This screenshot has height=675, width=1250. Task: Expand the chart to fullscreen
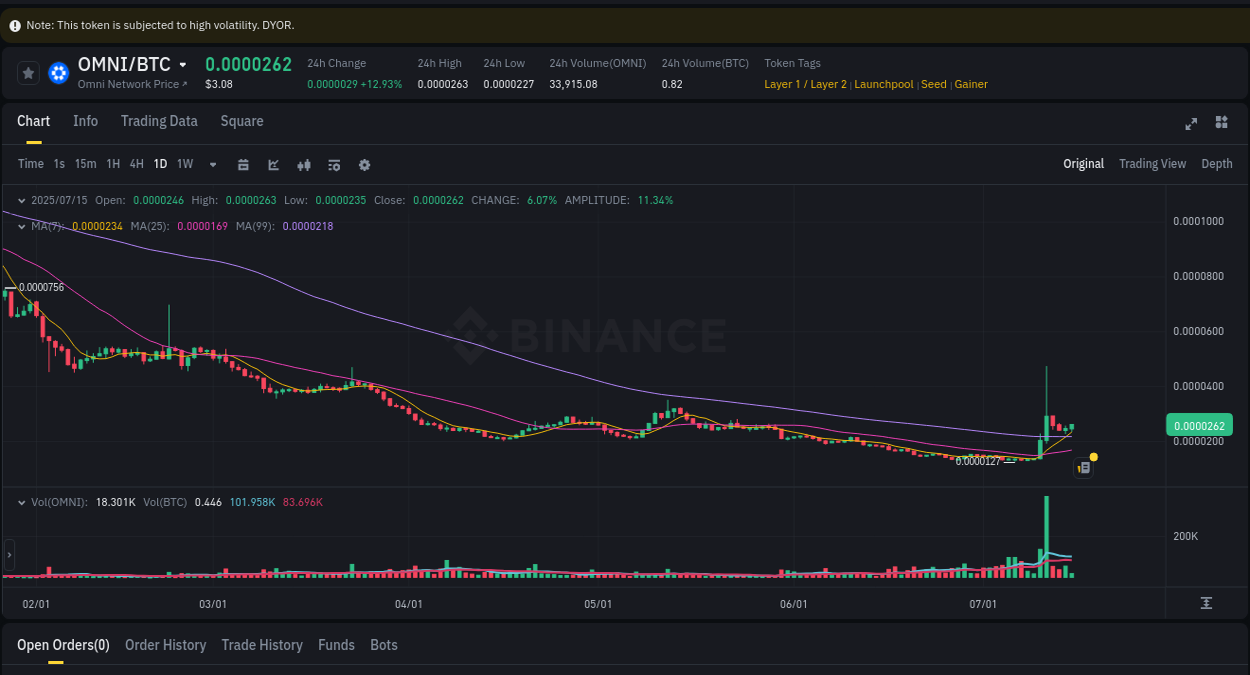tap(1191, 124)
